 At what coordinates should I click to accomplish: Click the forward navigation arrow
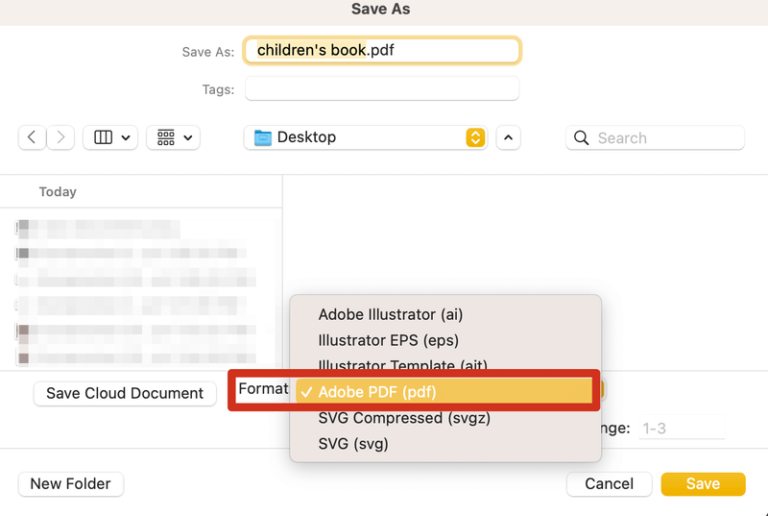(61, 138)
